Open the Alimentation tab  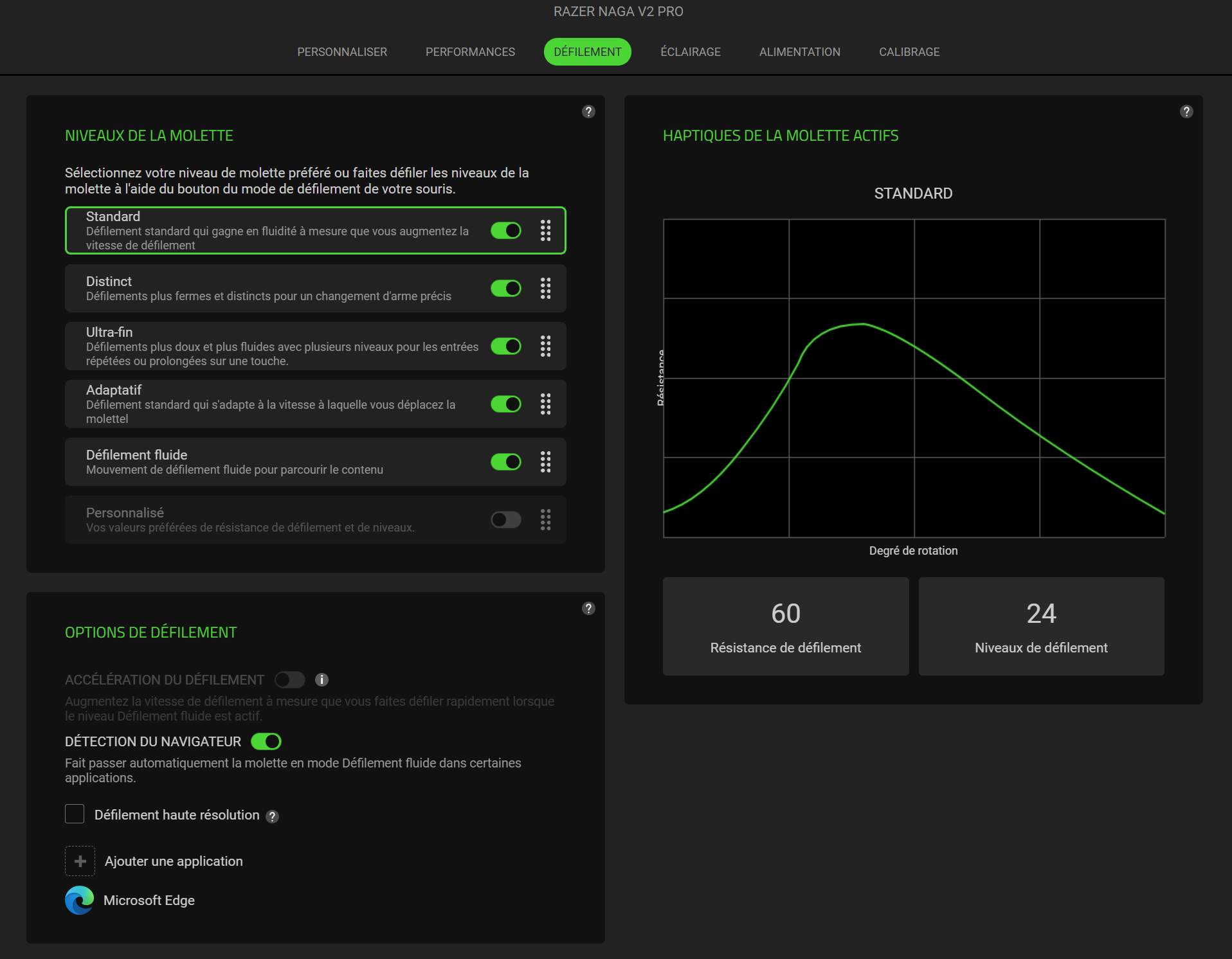(799, 52)
